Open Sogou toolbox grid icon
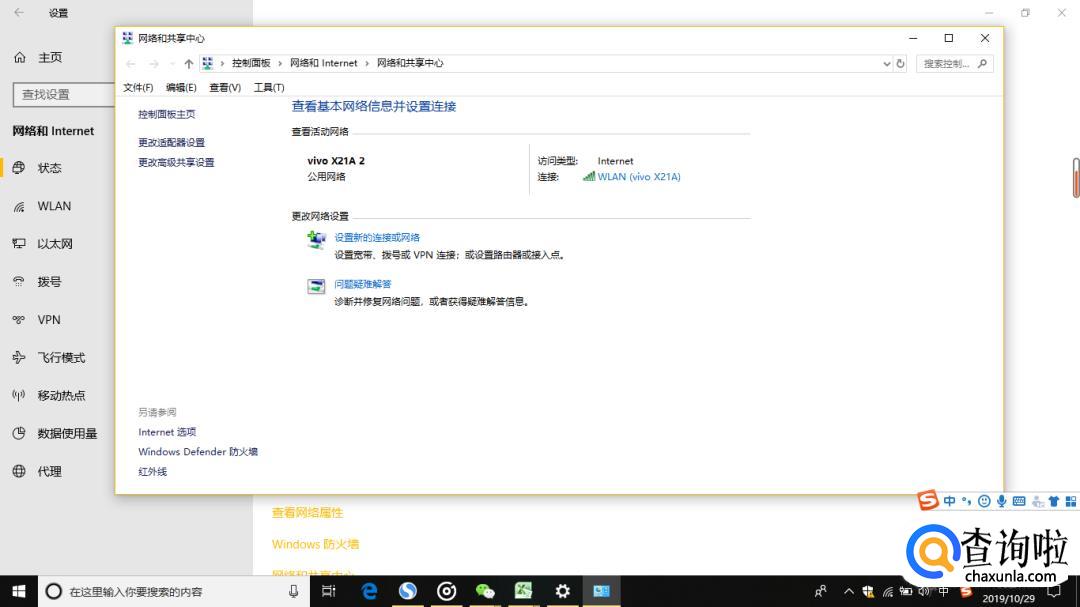This screenshot has width=1080, height=607. [1071, 501]
